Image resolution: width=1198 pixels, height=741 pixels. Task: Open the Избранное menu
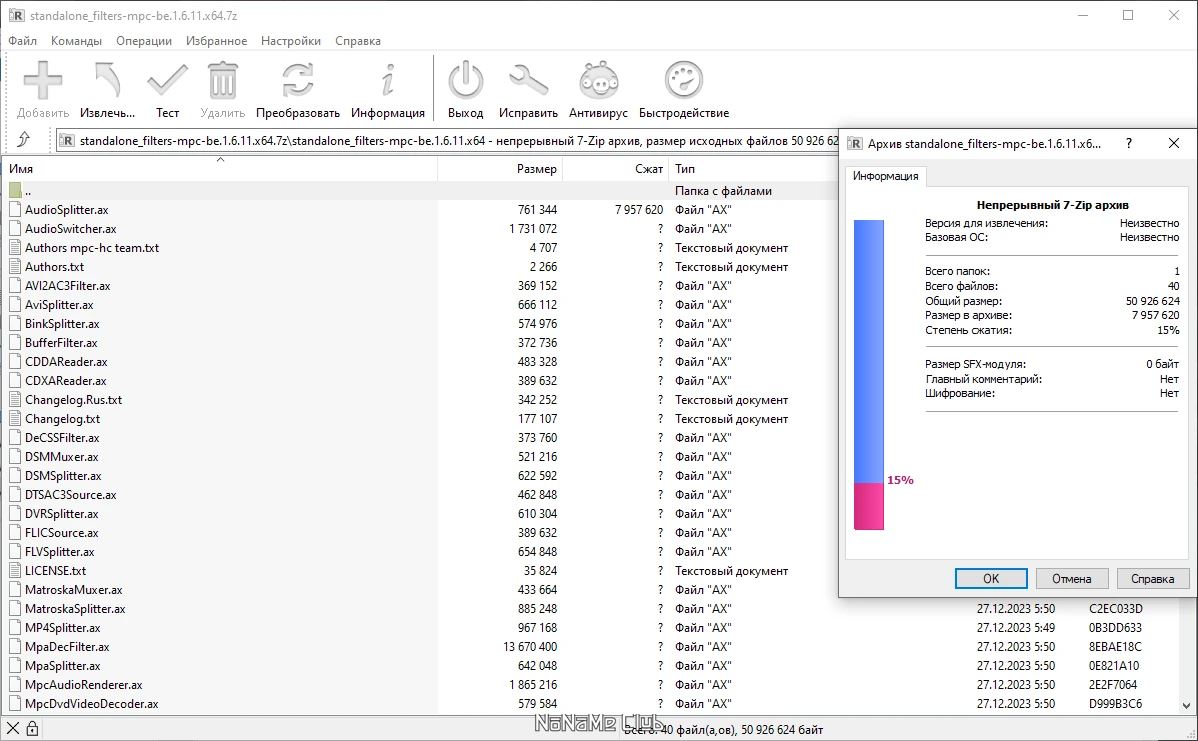(x=216, y=40)
